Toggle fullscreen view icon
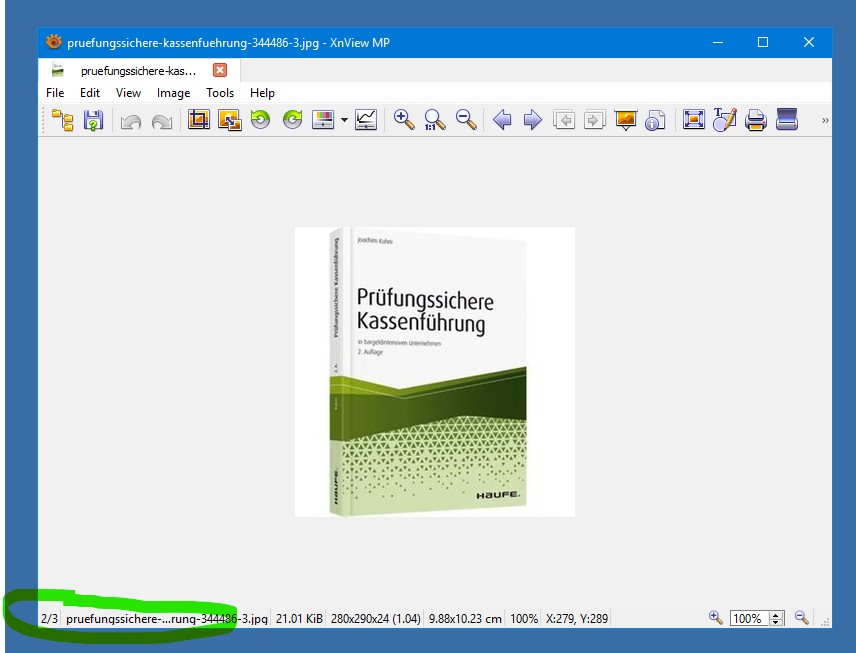Image resolution: width=856 pixels, height=653 pixels. click(x=694, y=120)
